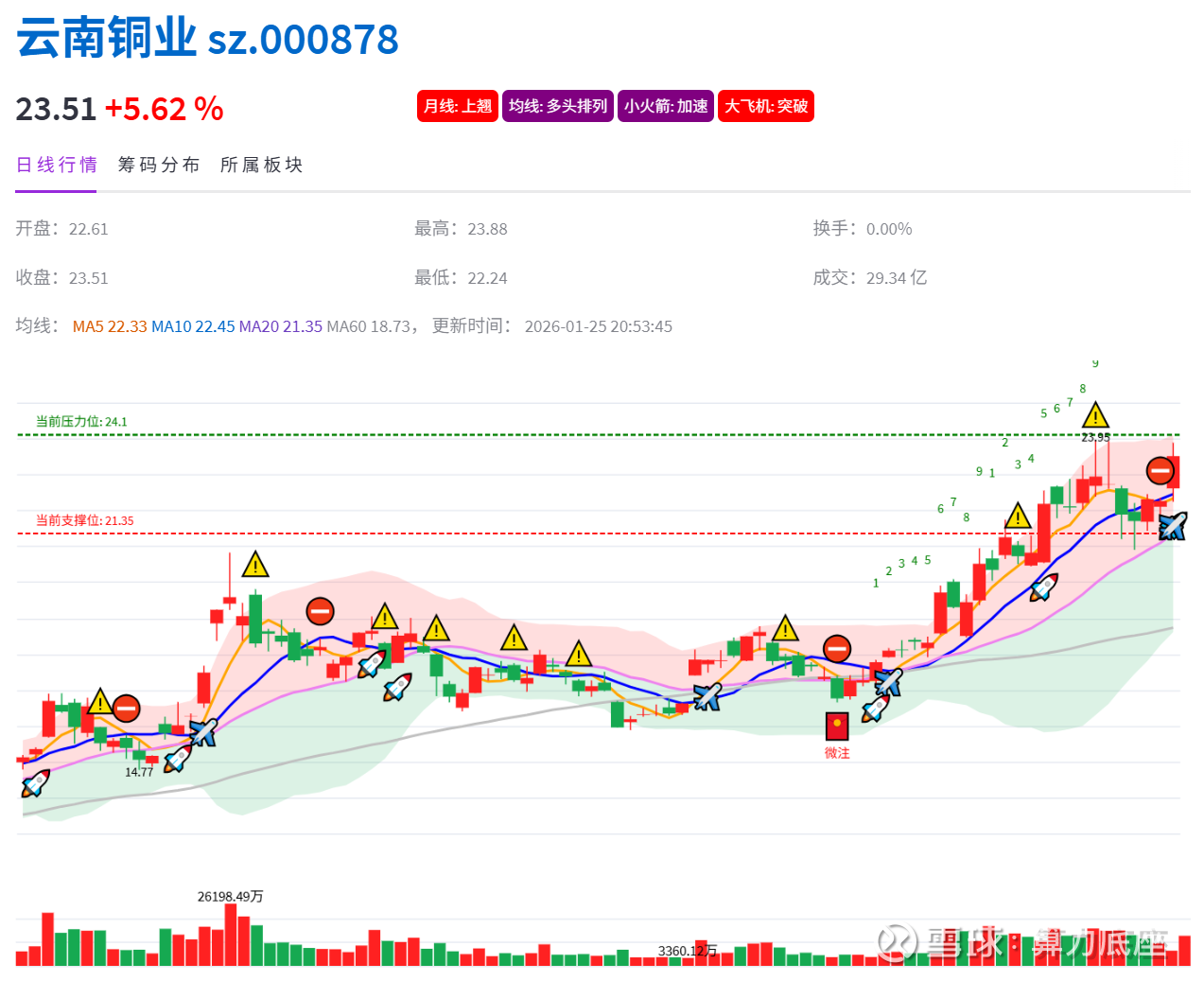Click the 云南铜业 sz.000878 stock title
The image size is (1204, 981).
pos(207,39)
